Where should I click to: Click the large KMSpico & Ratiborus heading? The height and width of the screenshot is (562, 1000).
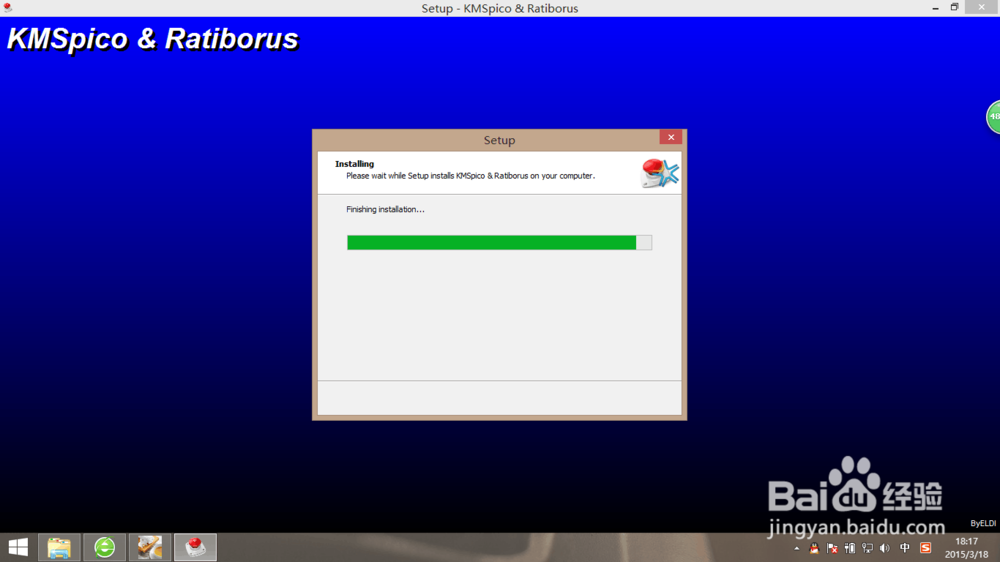[152, 39]
